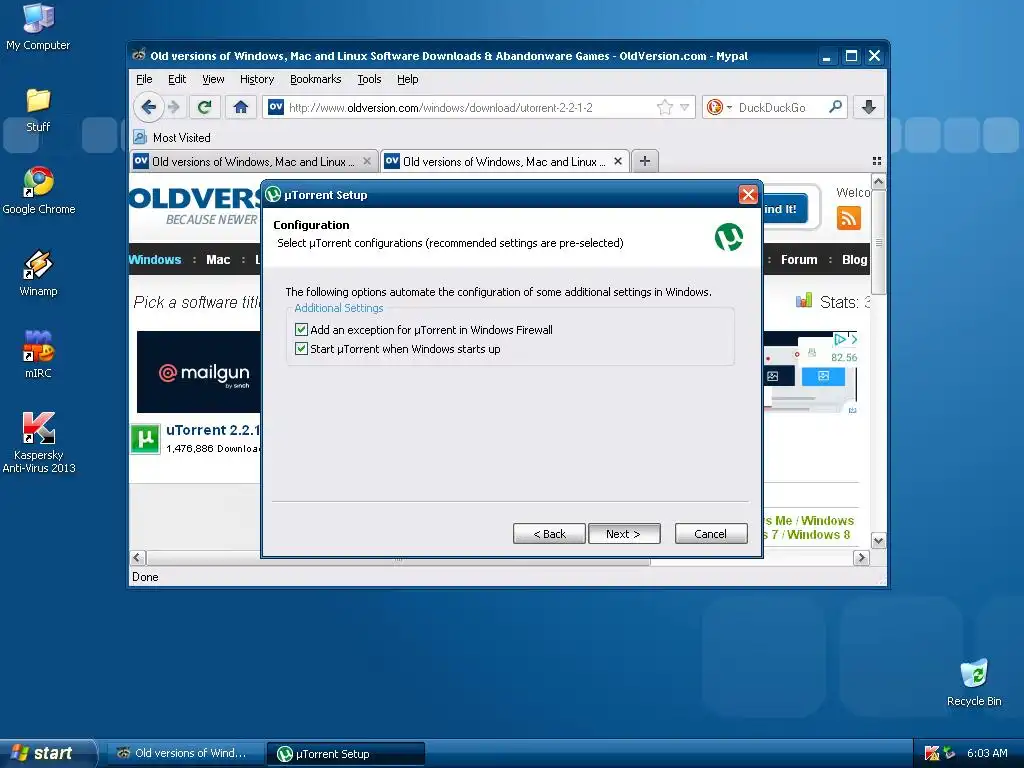Viewport: 1024px width, 768px height.
Task: Click the taskbar clock
Action: (x=987, y=753)
